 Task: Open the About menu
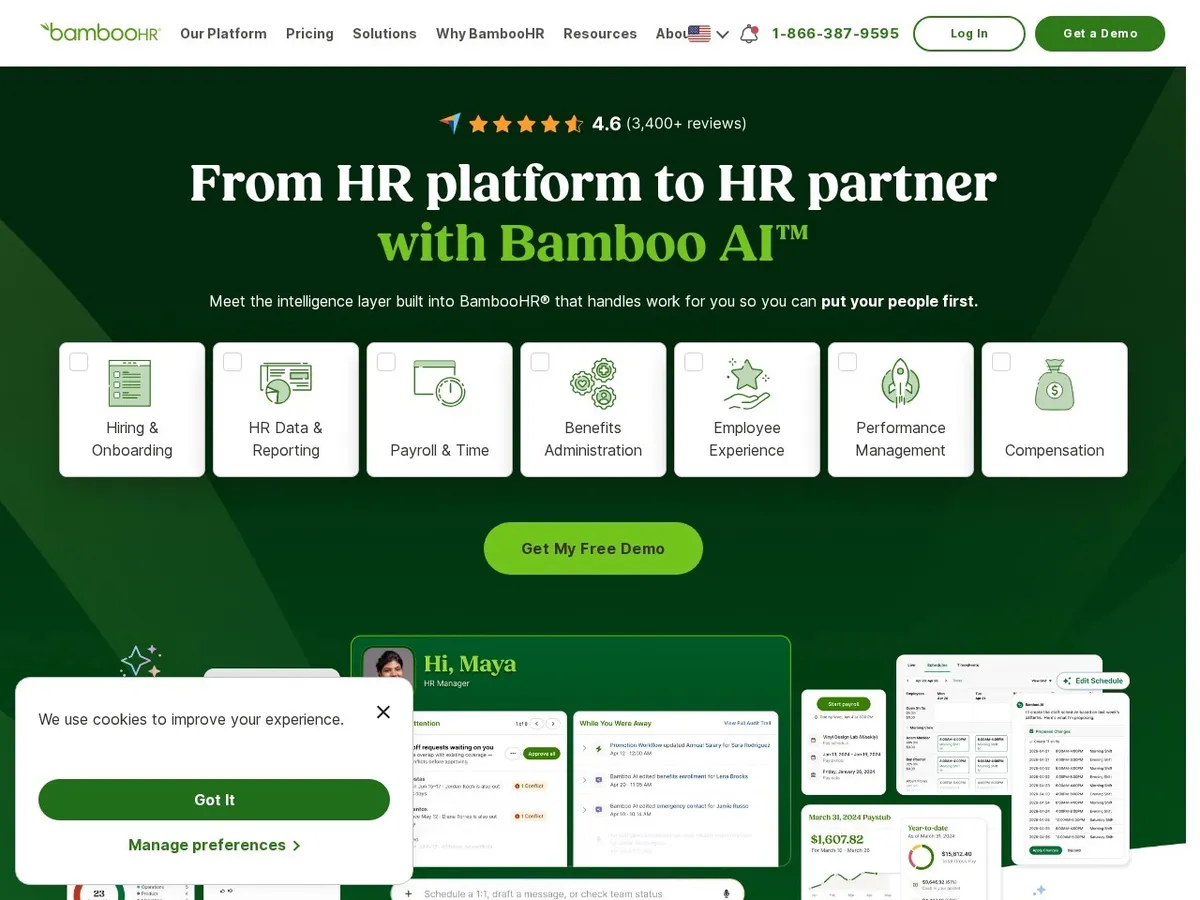point(671,34)
